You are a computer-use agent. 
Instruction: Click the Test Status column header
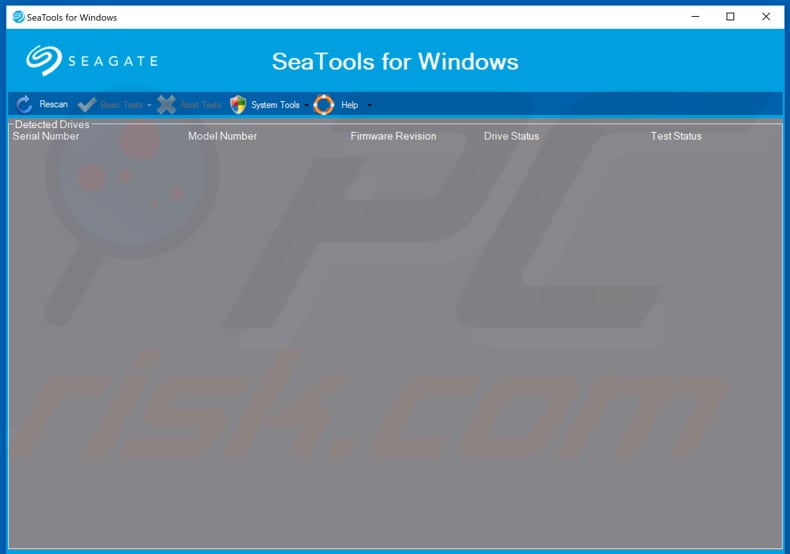pyautogui.click(x=676, y=136)
